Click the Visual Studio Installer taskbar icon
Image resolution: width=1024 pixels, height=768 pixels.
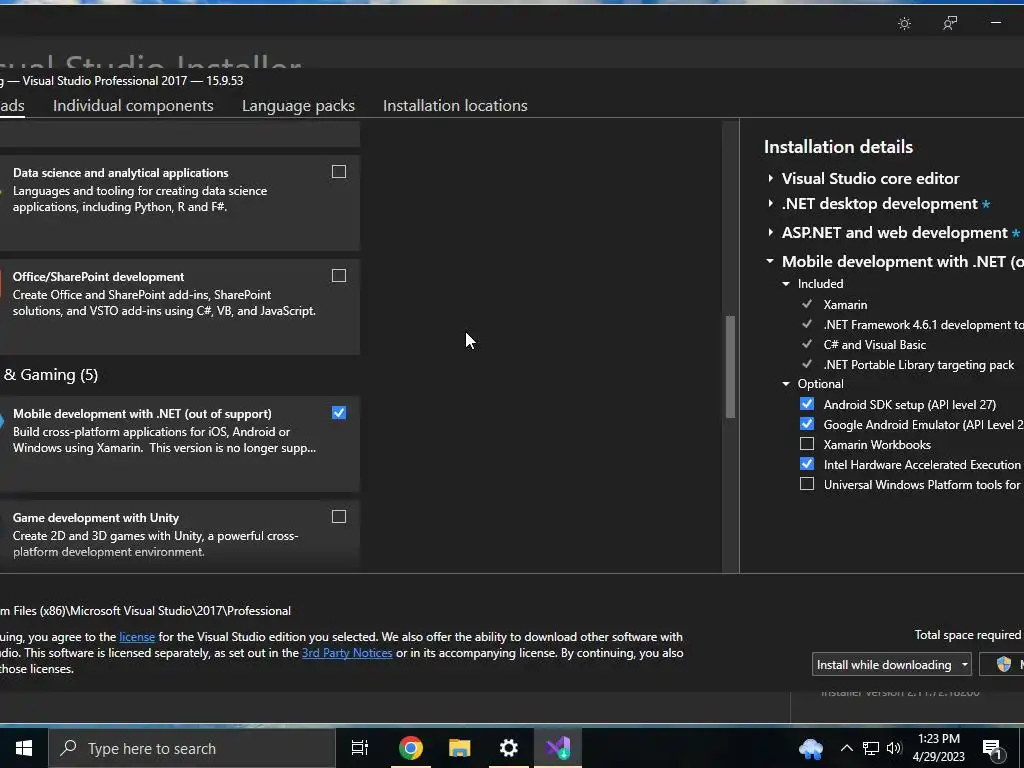(x=558, y=748)
